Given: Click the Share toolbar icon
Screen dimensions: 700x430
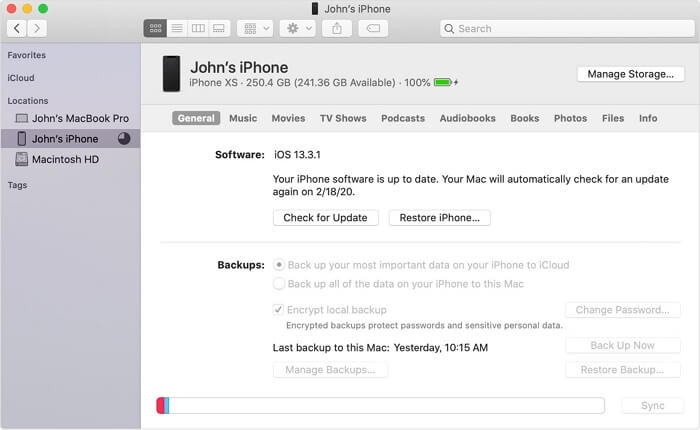Looking at the screenshot, I should pos(337,29).
